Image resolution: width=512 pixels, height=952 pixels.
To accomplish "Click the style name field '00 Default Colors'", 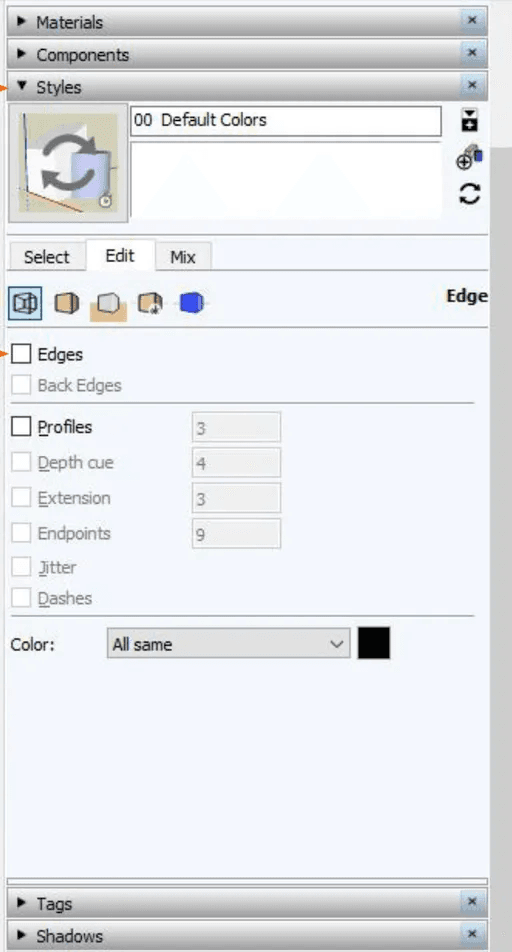I will [285, 121].
